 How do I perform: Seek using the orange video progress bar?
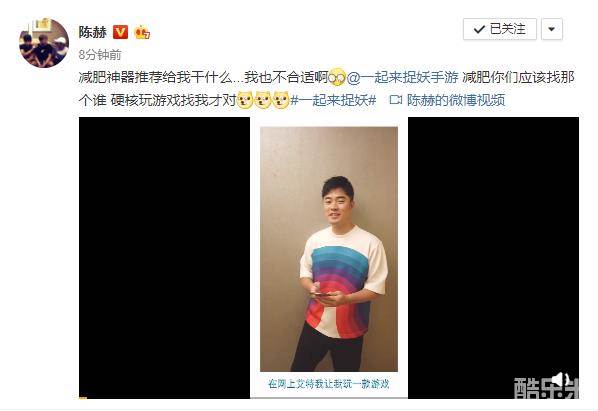click(x=83, y=398)
